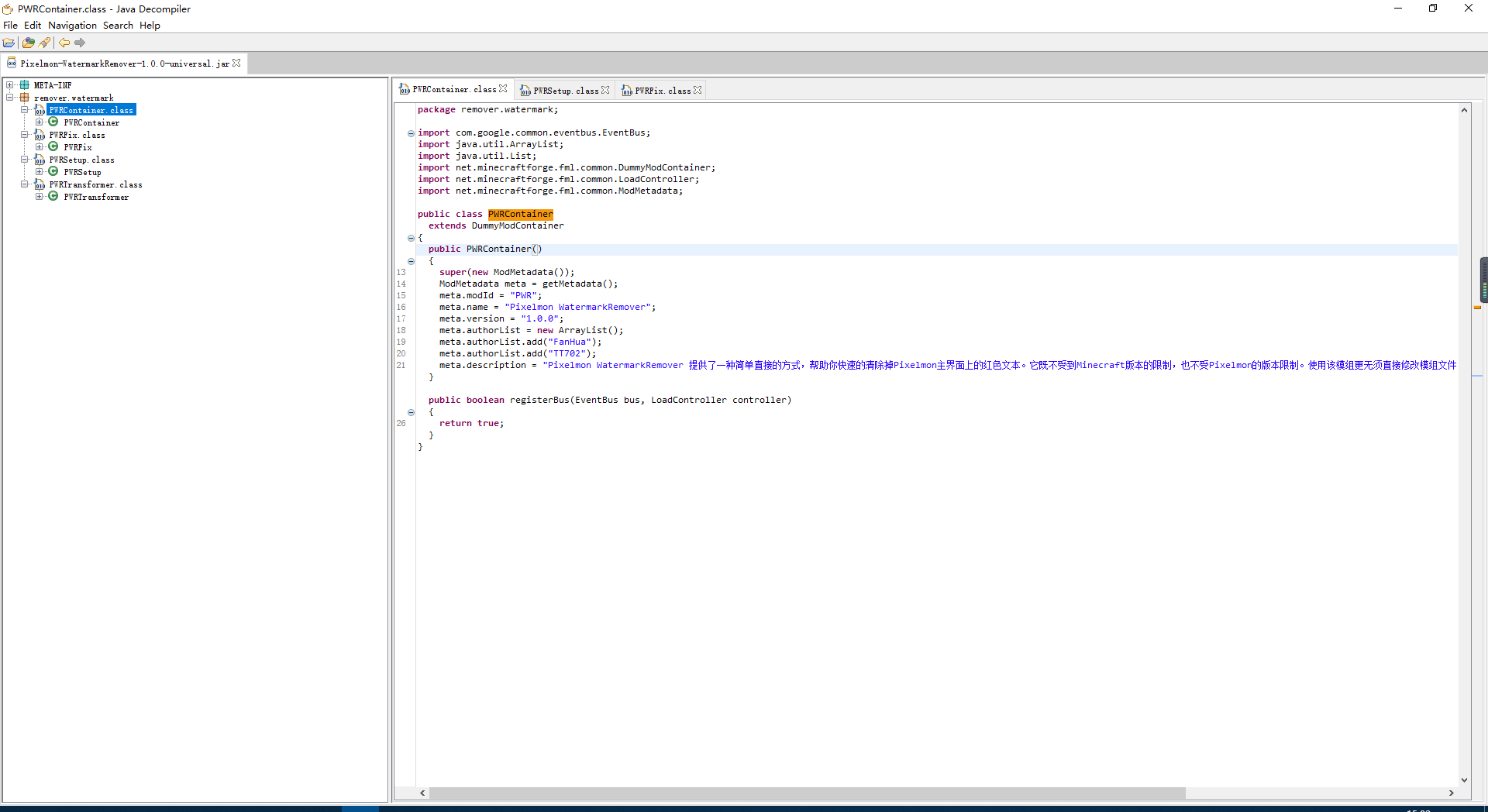Click the green PWRFix class icon
The width and height of the screenshot is (1488, 812).
tap(53, 146)
